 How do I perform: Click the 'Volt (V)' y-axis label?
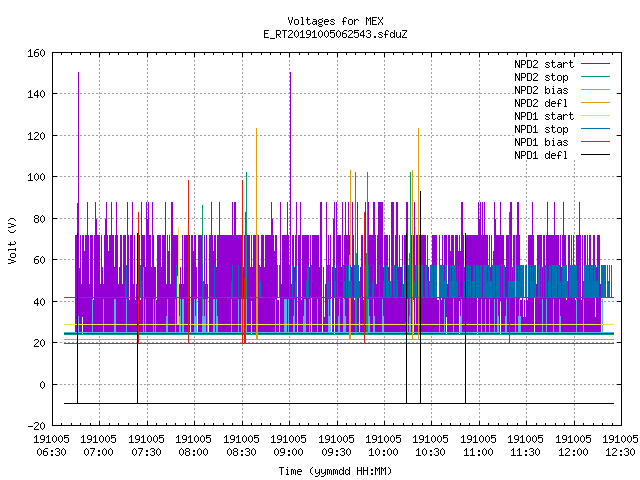(x=12, y=240)
